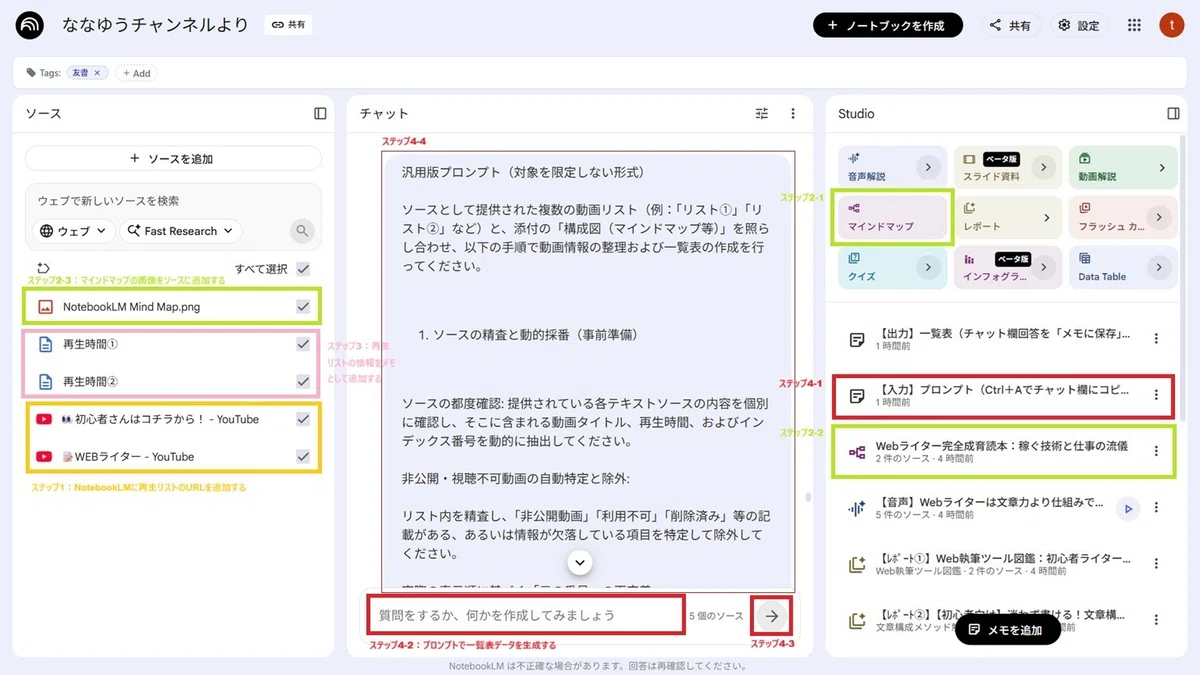Click the refresh sources icon
Viewport: 1200px width, 675px height.
(x=42, y=268)
